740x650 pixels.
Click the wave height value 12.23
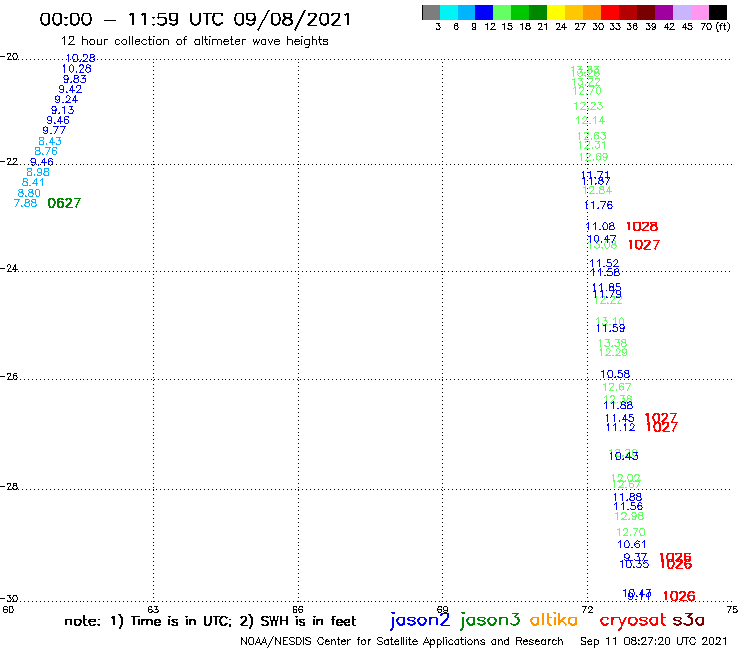click(x=588, y=106)
